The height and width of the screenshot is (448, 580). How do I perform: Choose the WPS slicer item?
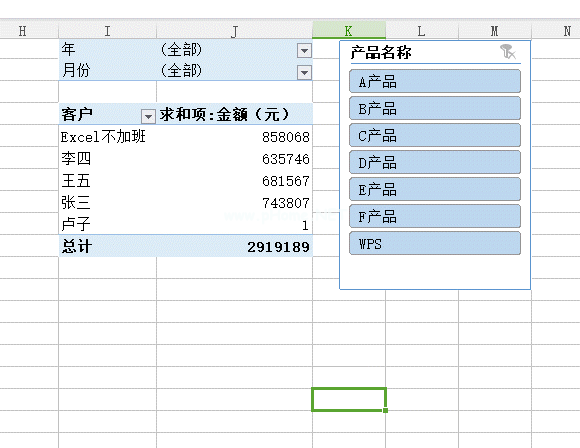(435, 243)
